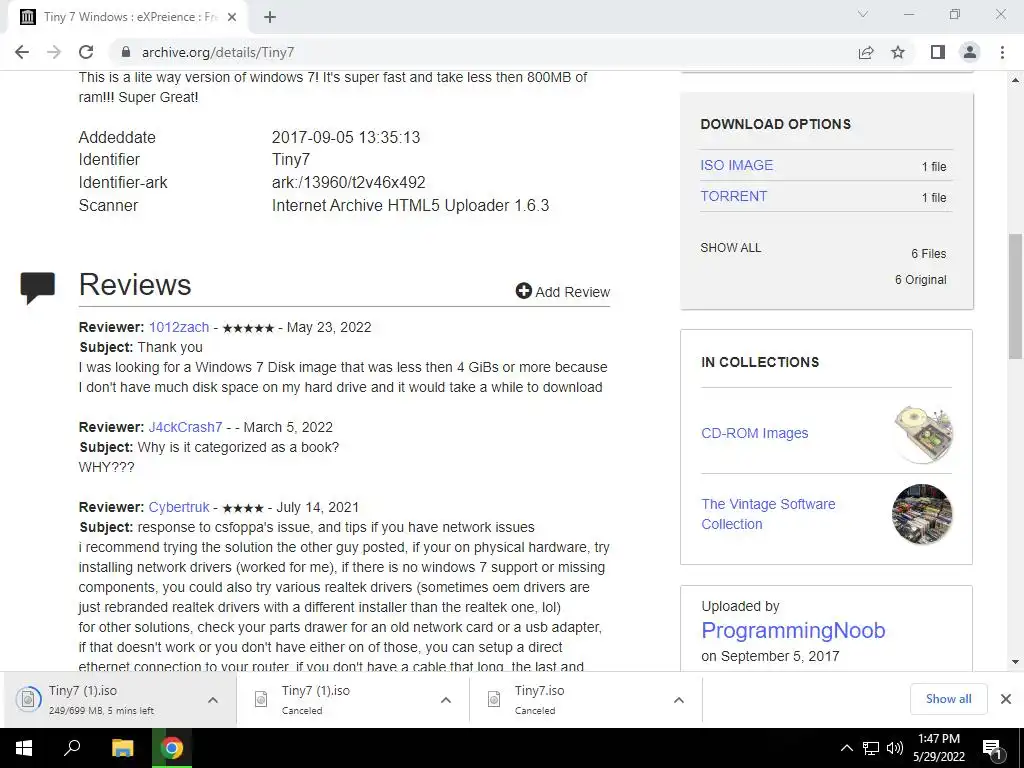Open the Chrome three-dot menu
Image resolution: width=1024 pixels, height=768 pixels.
tap(1002, 52)
